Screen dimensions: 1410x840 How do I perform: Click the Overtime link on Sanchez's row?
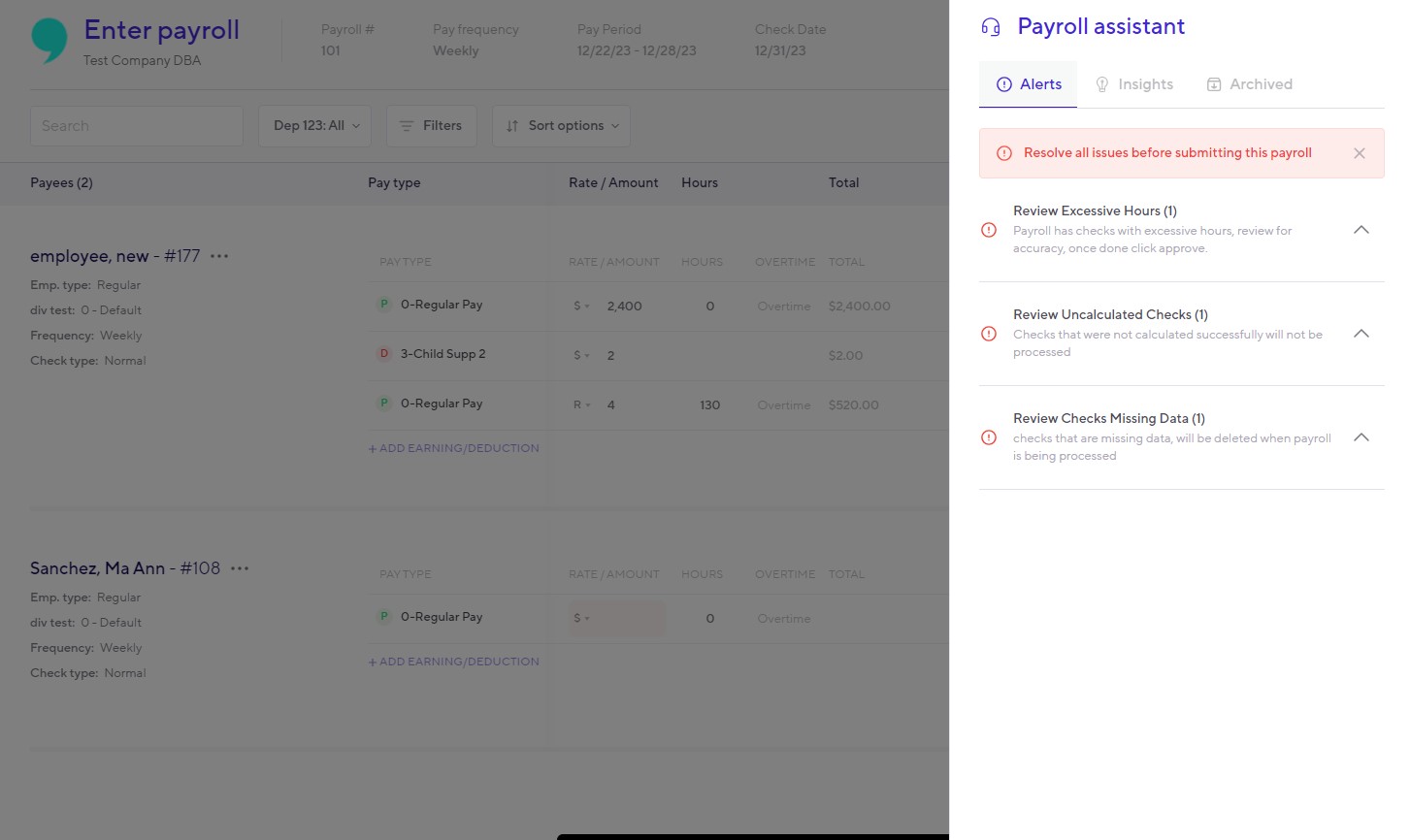(x=784, y=619)
